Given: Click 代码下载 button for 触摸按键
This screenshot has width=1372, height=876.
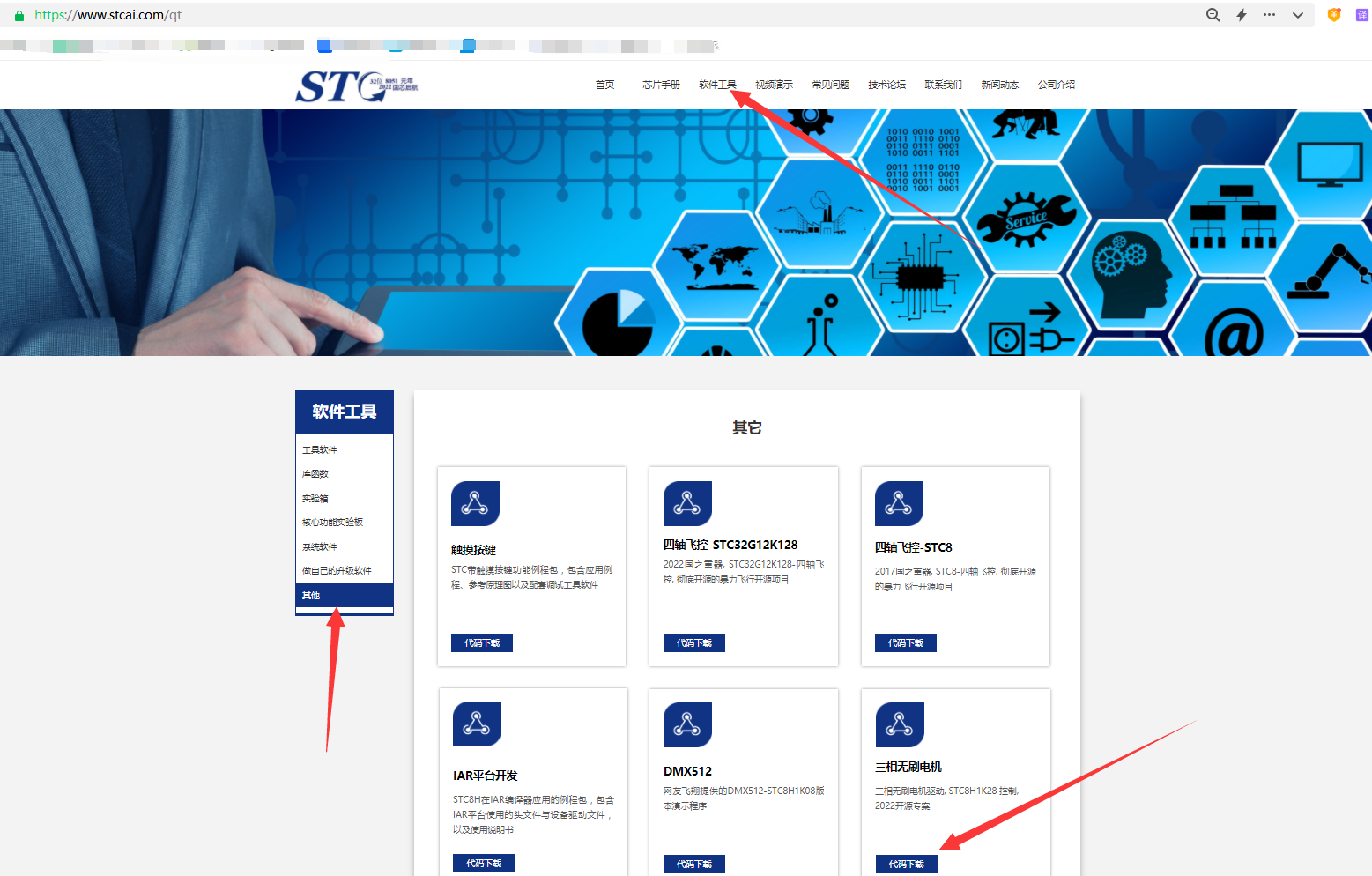Looking at the screenshot, I should pyautogui.click(x=482, y=643).
